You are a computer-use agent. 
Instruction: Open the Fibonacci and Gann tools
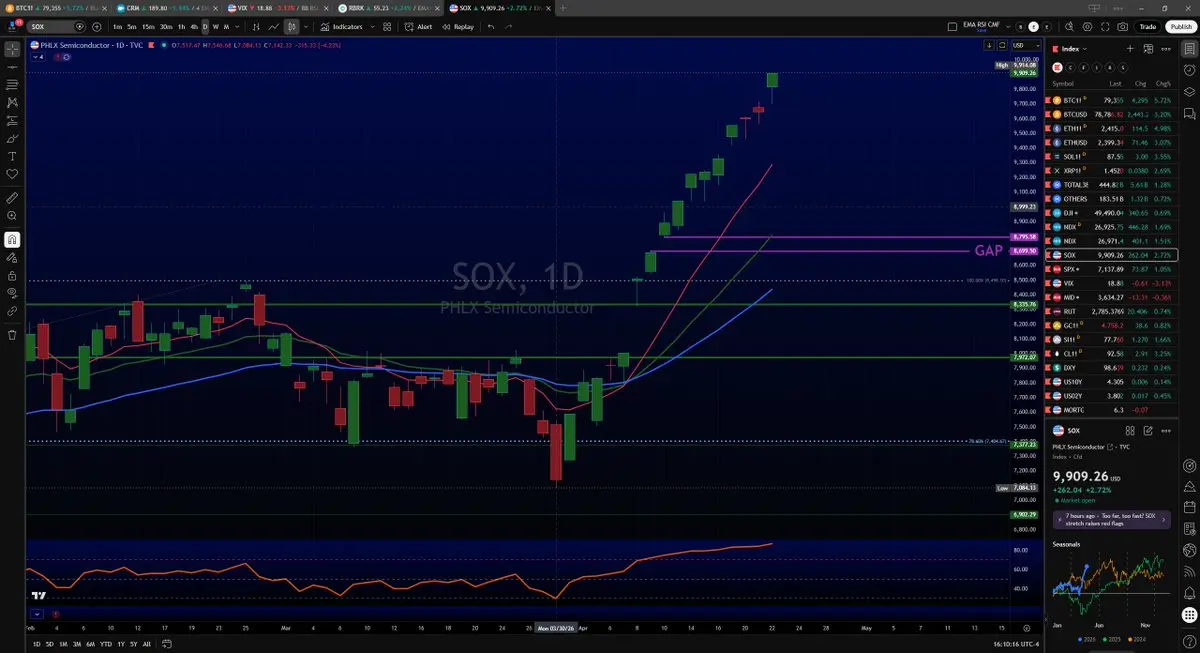pos(11,85)
